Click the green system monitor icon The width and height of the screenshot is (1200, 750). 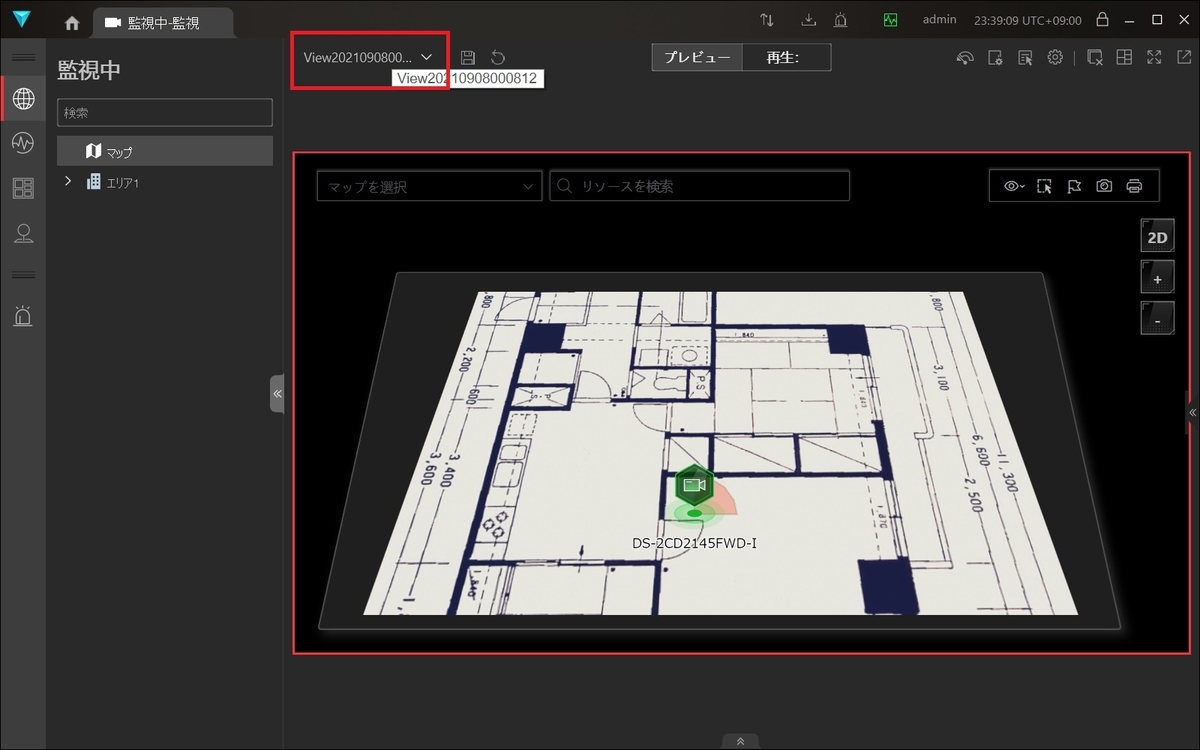(x=891, y=20)
